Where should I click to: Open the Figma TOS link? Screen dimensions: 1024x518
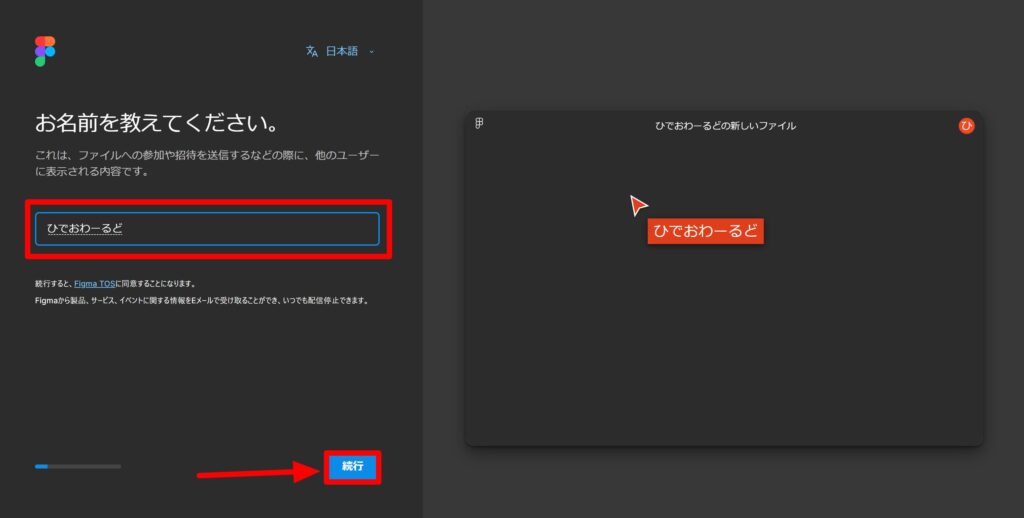tap(95, 284)
